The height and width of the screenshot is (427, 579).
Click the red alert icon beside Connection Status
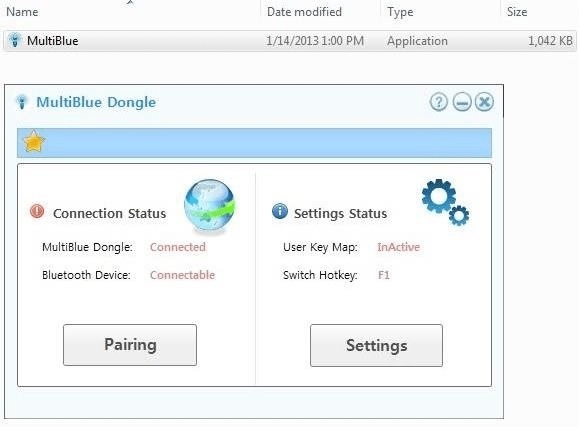37,212
